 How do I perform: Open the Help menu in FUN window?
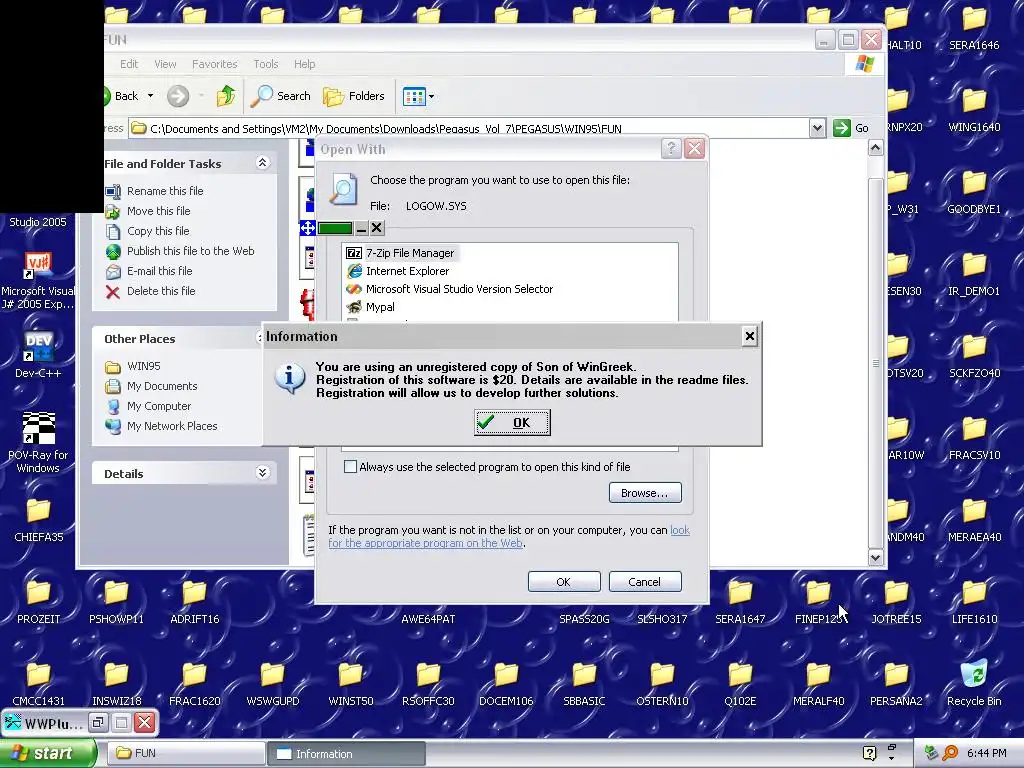(304, 64)
